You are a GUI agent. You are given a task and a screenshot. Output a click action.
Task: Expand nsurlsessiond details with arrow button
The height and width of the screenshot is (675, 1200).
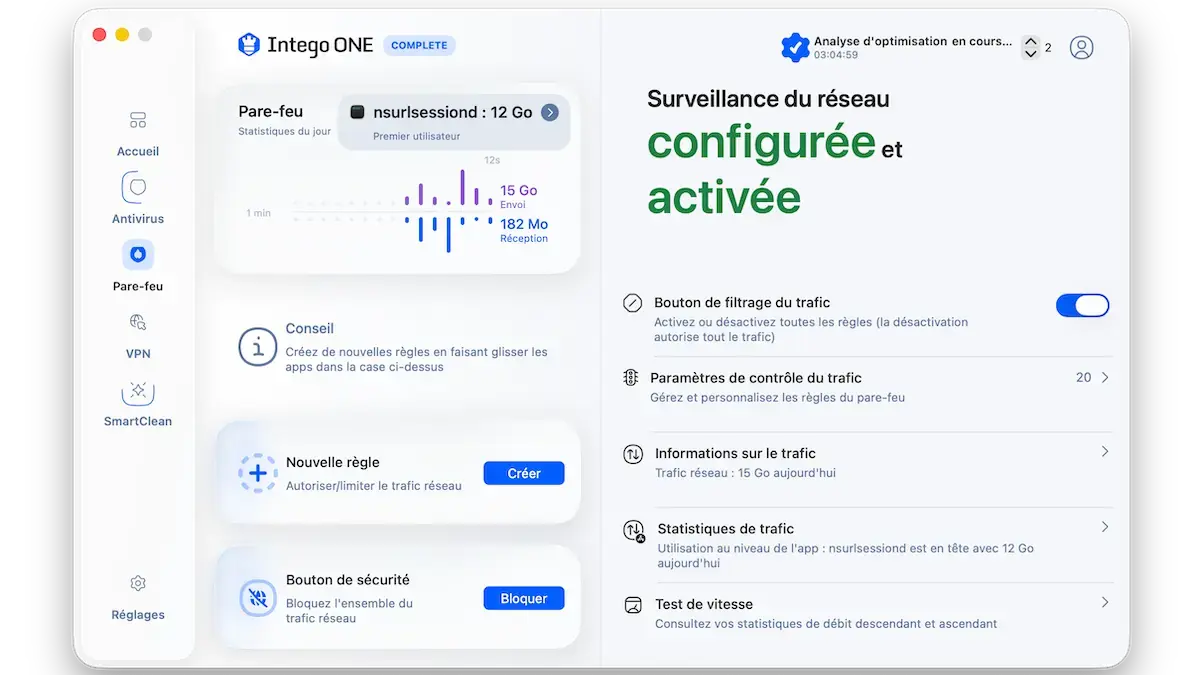(550, 112)
